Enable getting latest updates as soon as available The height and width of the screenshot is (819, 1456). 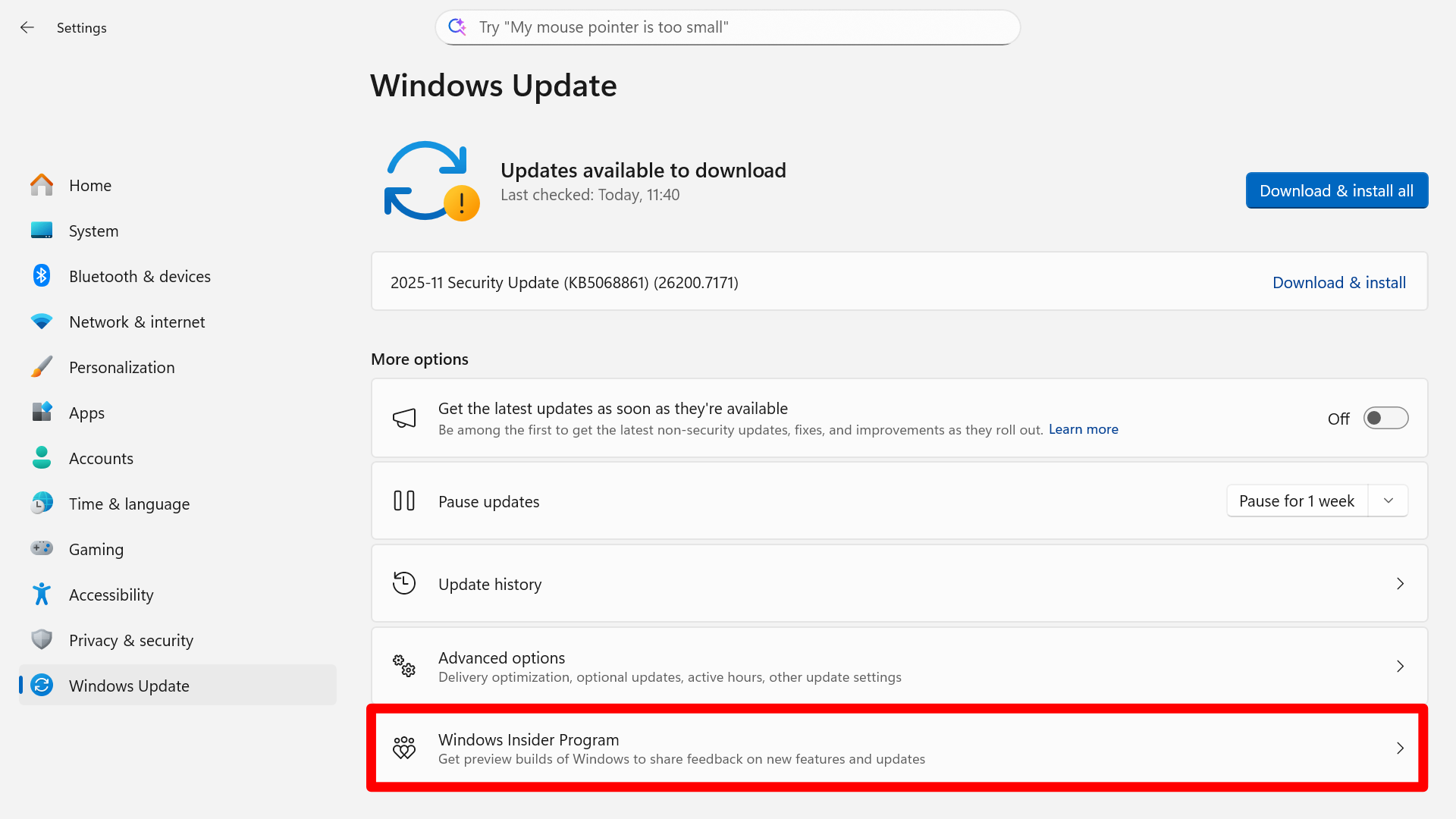click(1385, 418)
